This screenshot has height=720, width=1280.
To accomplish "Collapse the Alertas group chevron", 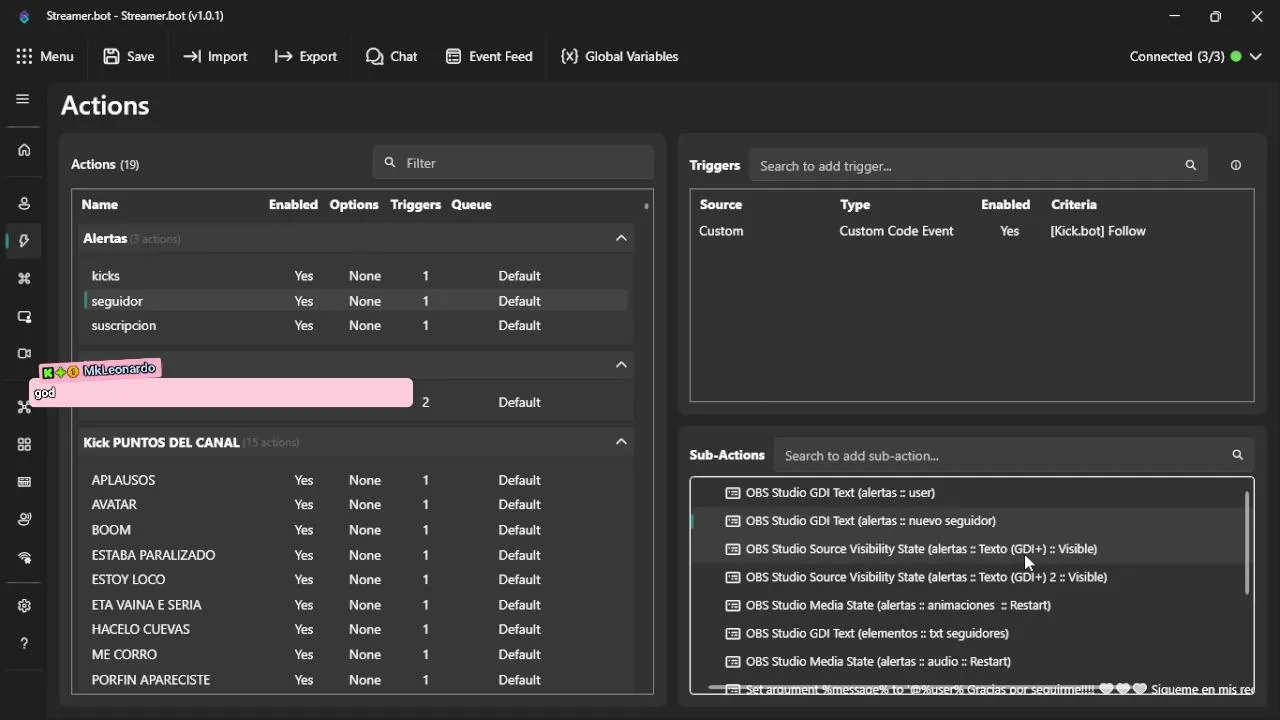I will tap(621, 238).
